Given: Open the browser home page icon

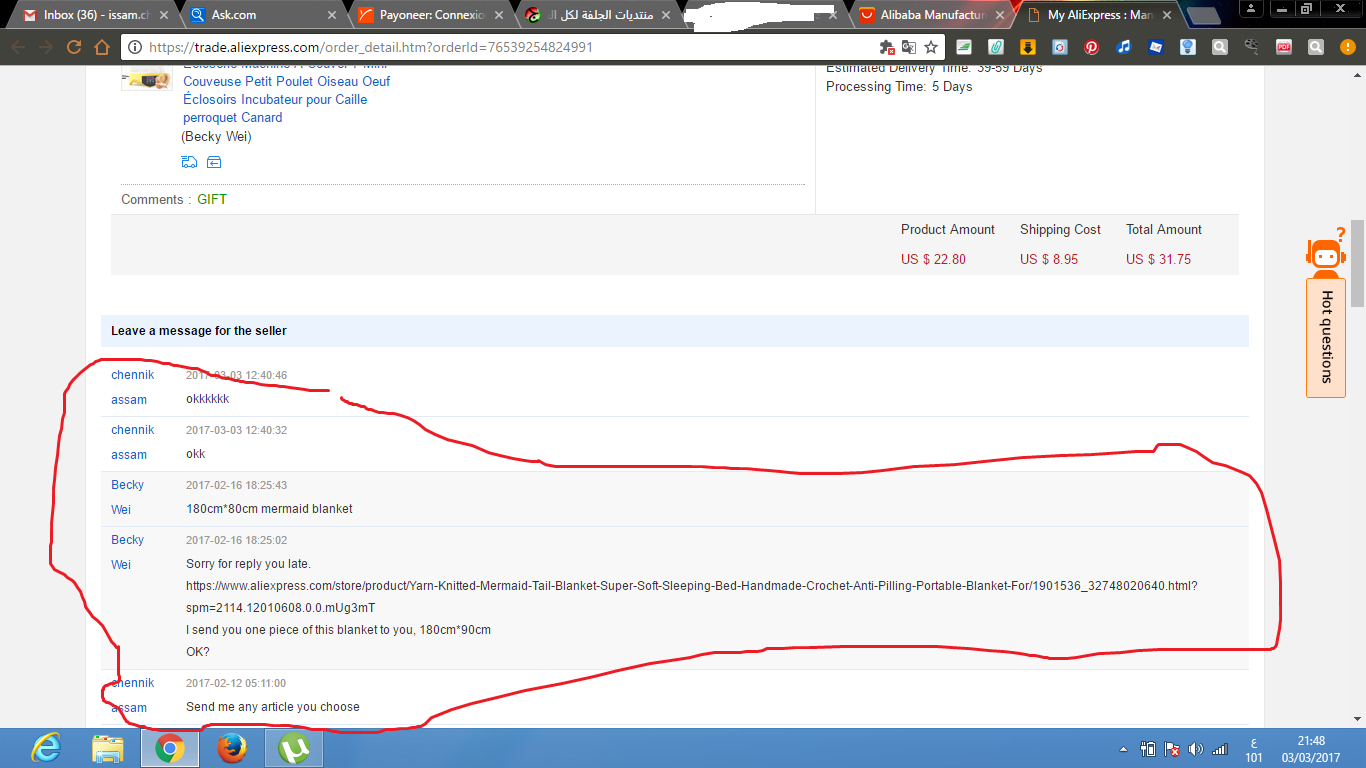Looking at the screenshot, I should click(101, 47).
